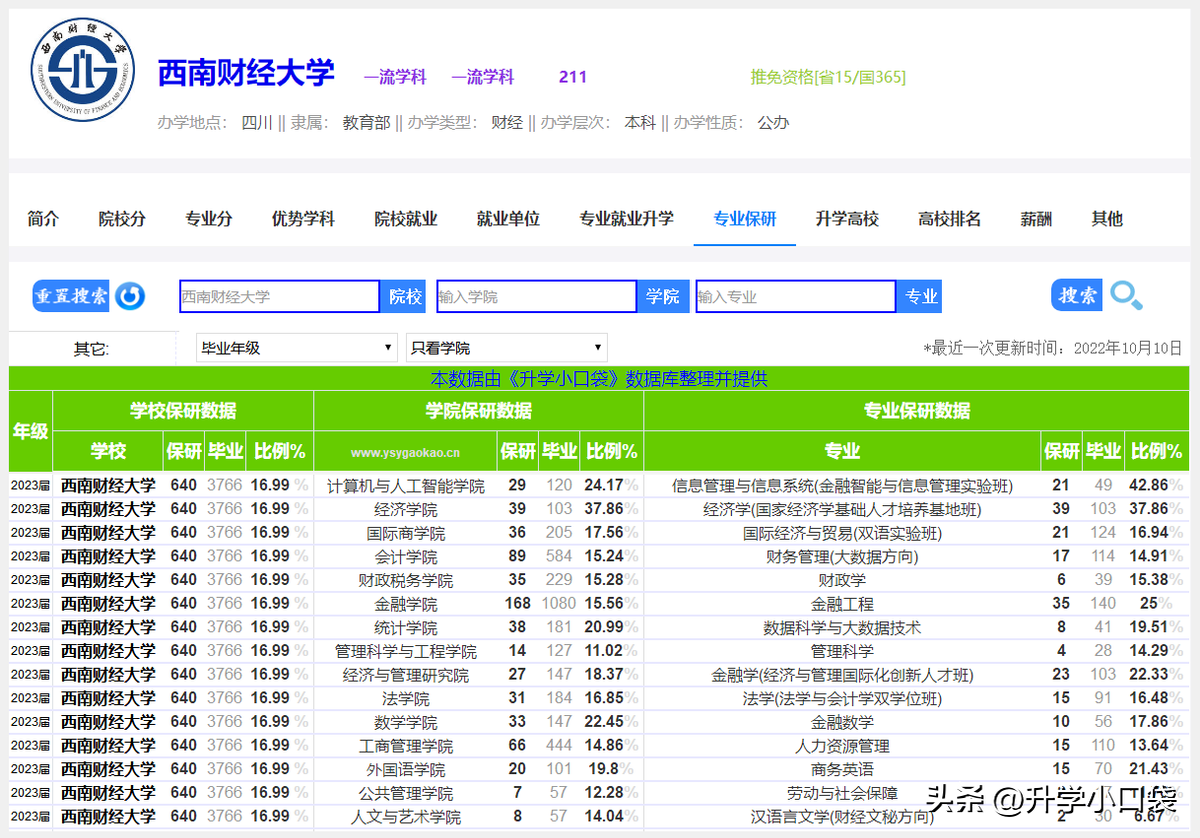Click the 金融数学 major cell
This screenshot has width=1200, height=838.
(842, 722)
